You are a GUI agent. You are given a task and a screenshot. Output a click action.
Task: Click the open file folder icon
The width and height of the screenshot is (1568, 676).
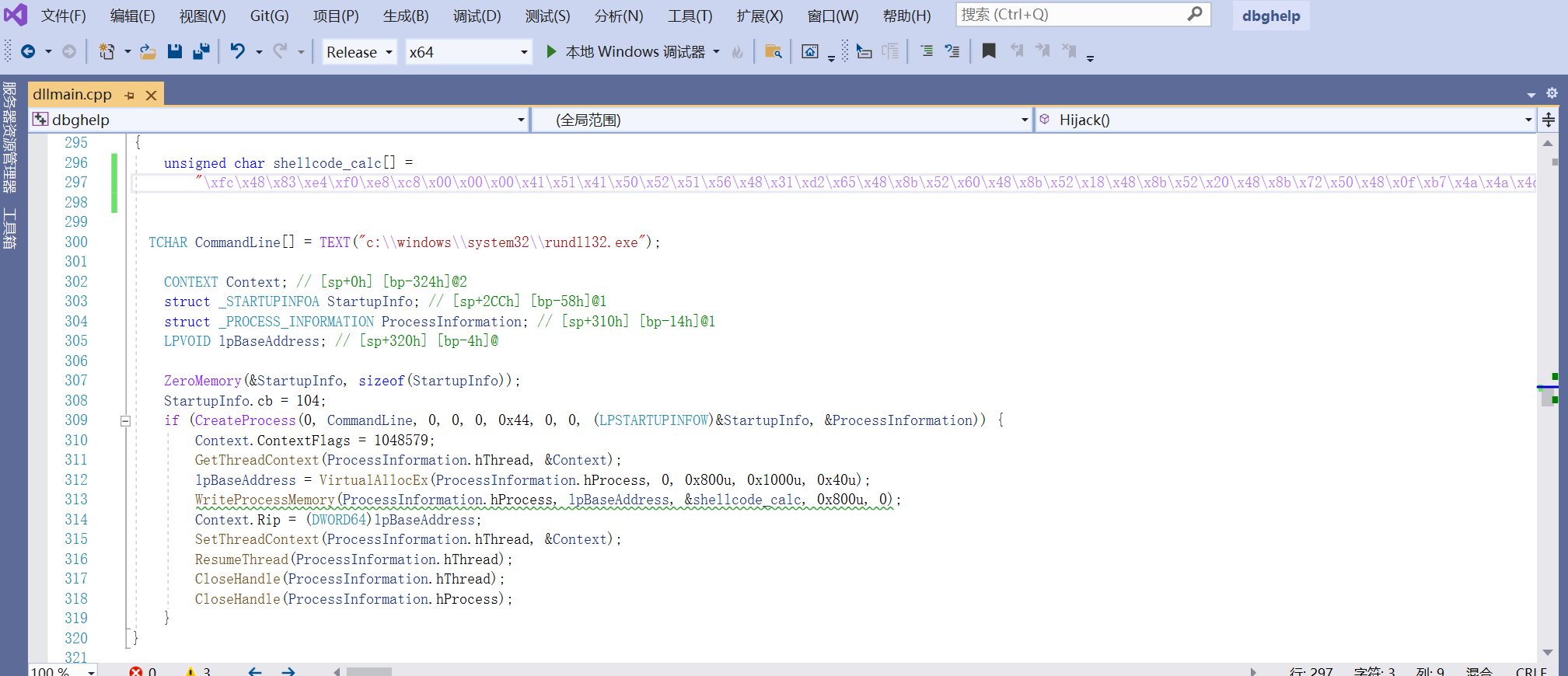(x=148, y=51)
